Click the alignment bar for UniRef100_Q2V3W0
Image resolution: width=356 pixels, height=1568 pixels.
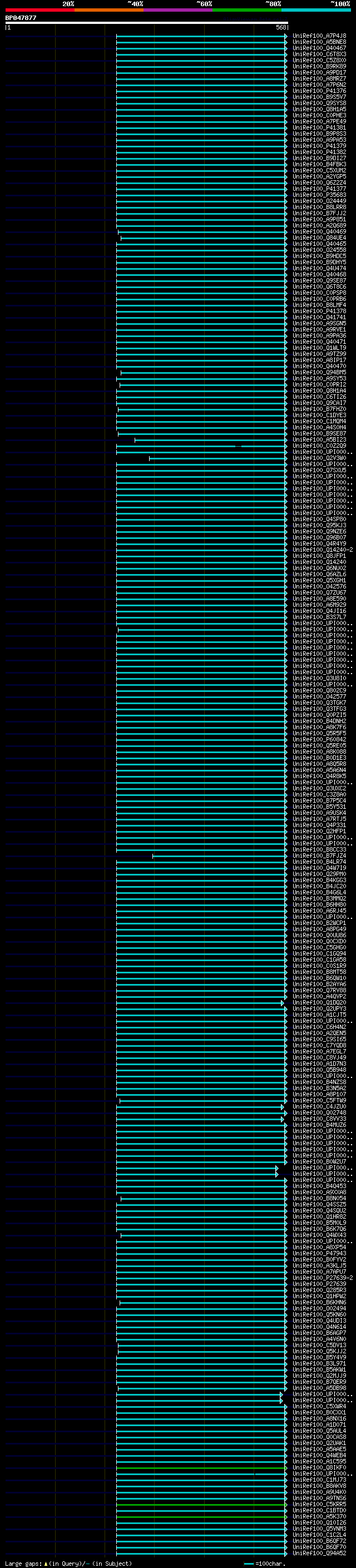(218, 458)
